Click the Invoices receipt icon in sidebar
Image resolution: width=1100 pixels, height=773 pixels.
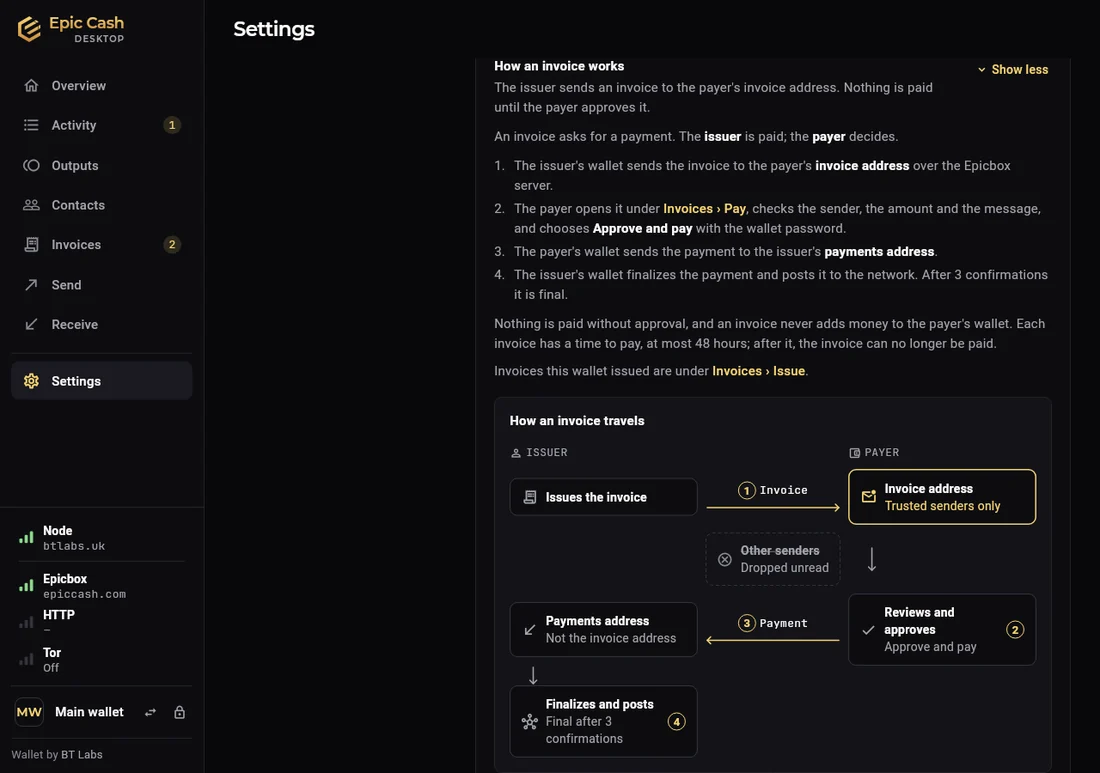tap(31, 244)
